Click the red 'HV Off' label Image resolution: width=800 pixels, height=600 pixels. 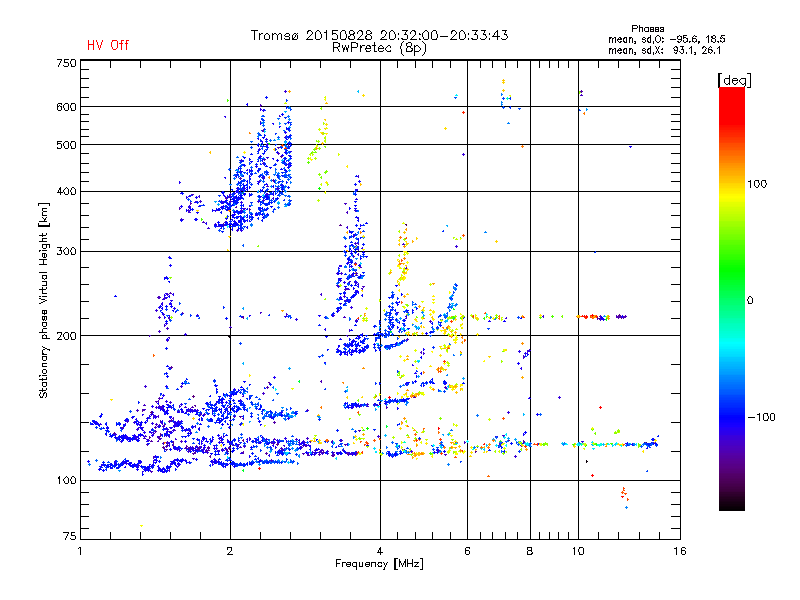108,45
